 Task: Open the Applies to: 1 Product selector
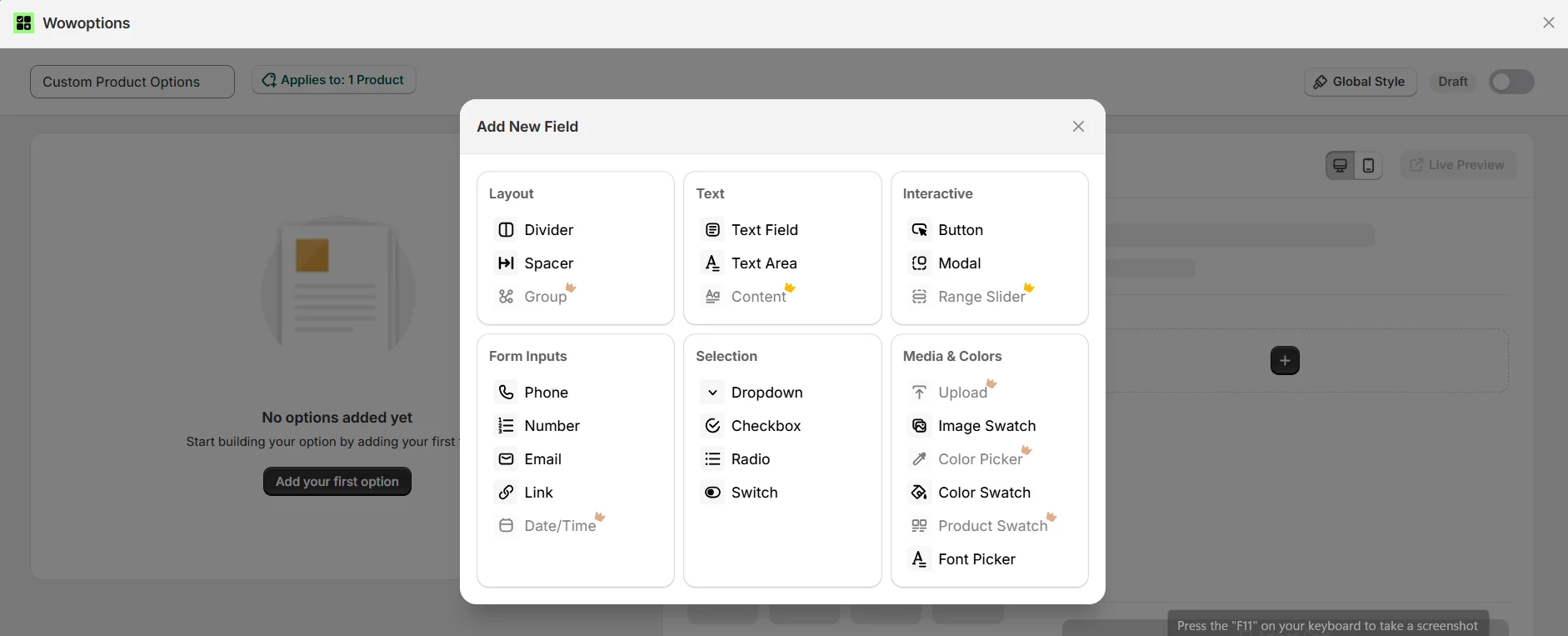tap(333, 80)
